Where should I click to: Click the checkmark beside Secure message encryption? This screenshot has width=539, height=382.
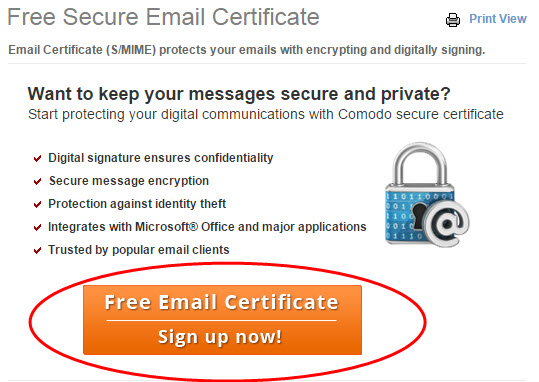[x=37, y=182]
